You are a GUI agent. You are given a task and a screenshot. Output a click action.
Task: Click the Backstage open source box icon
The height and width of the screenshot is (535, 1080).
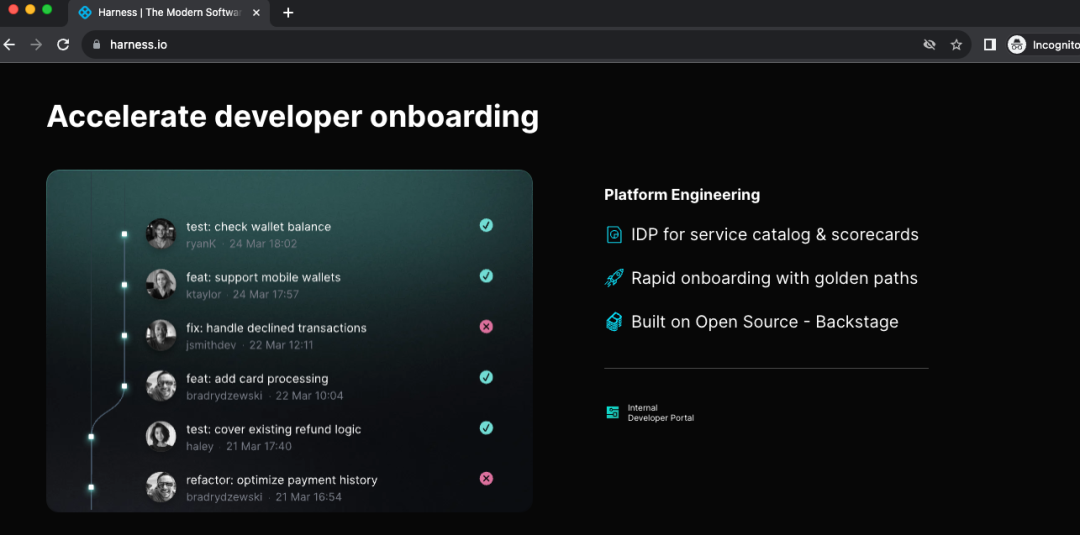point(614,322)
